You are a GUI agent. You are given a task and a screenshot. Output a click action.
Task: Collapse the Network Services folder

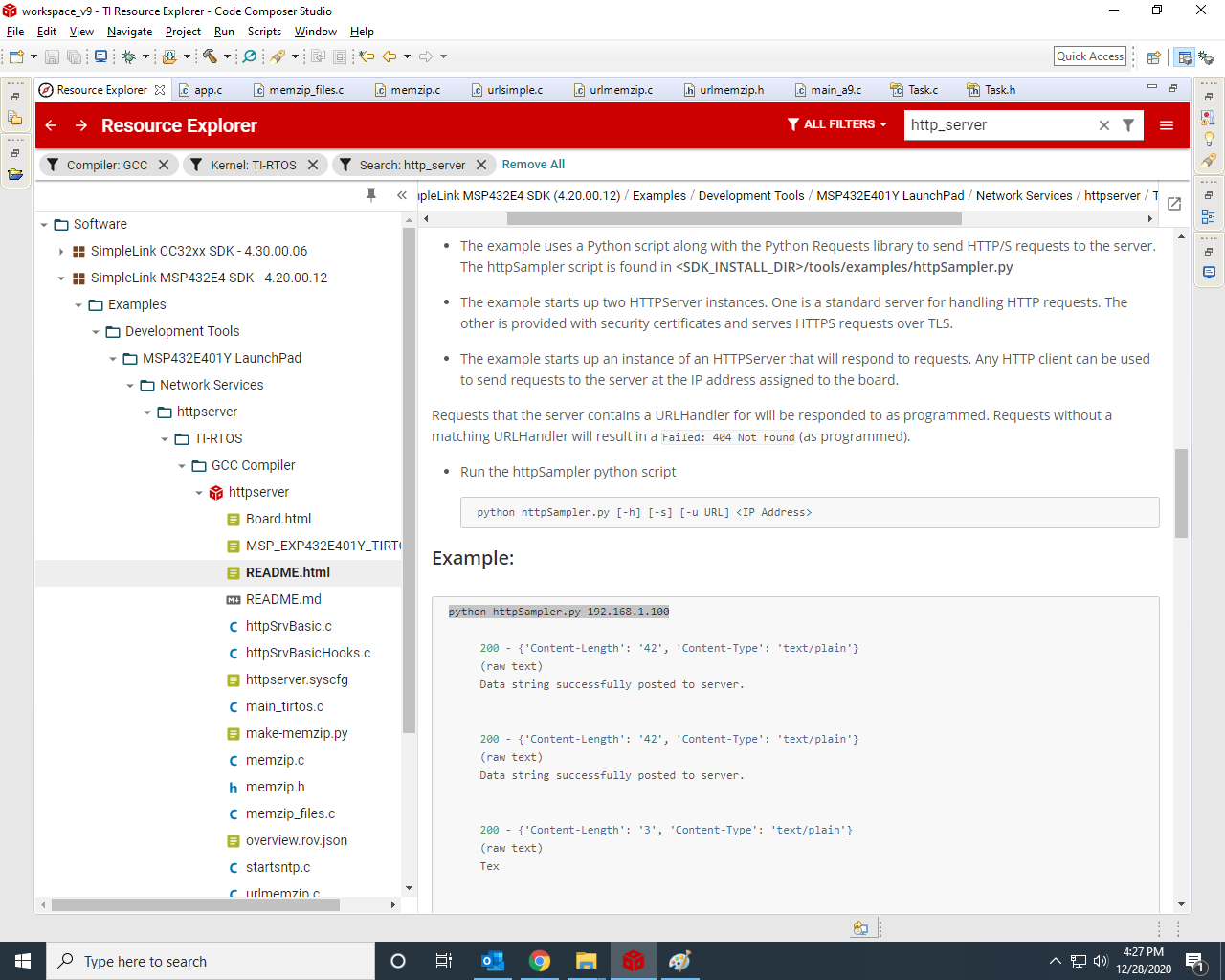click(130, 386)
